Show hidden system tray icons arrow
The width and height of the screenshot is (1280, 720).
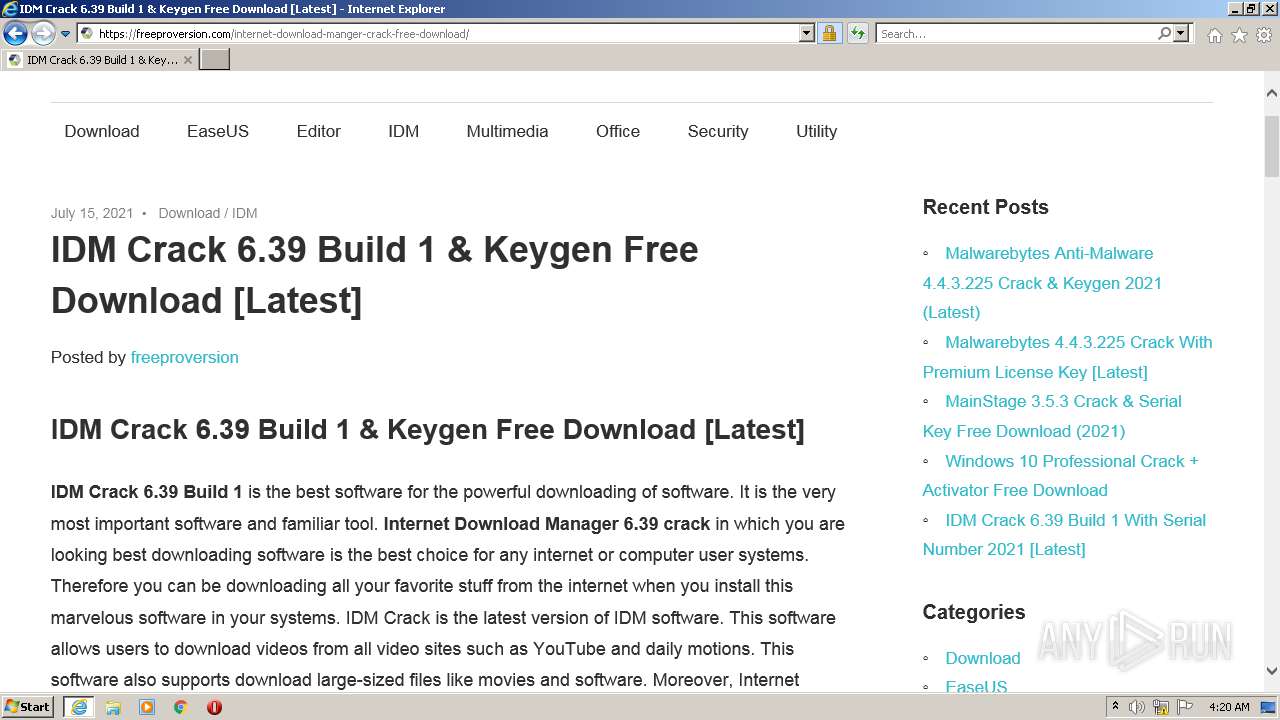coord(1116,707)
